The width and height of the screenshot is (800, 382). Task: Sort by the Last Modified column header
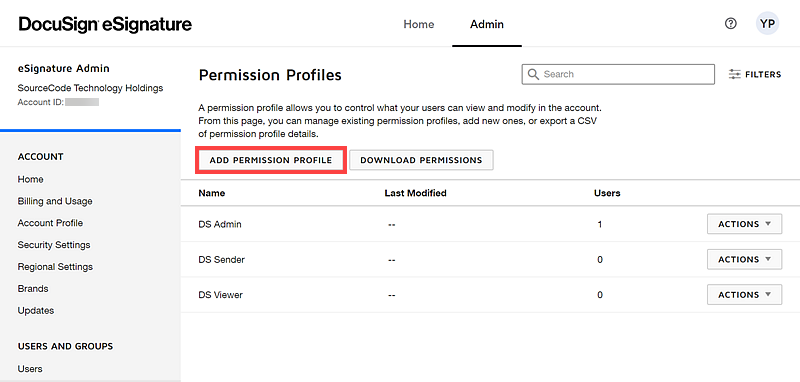415,193
